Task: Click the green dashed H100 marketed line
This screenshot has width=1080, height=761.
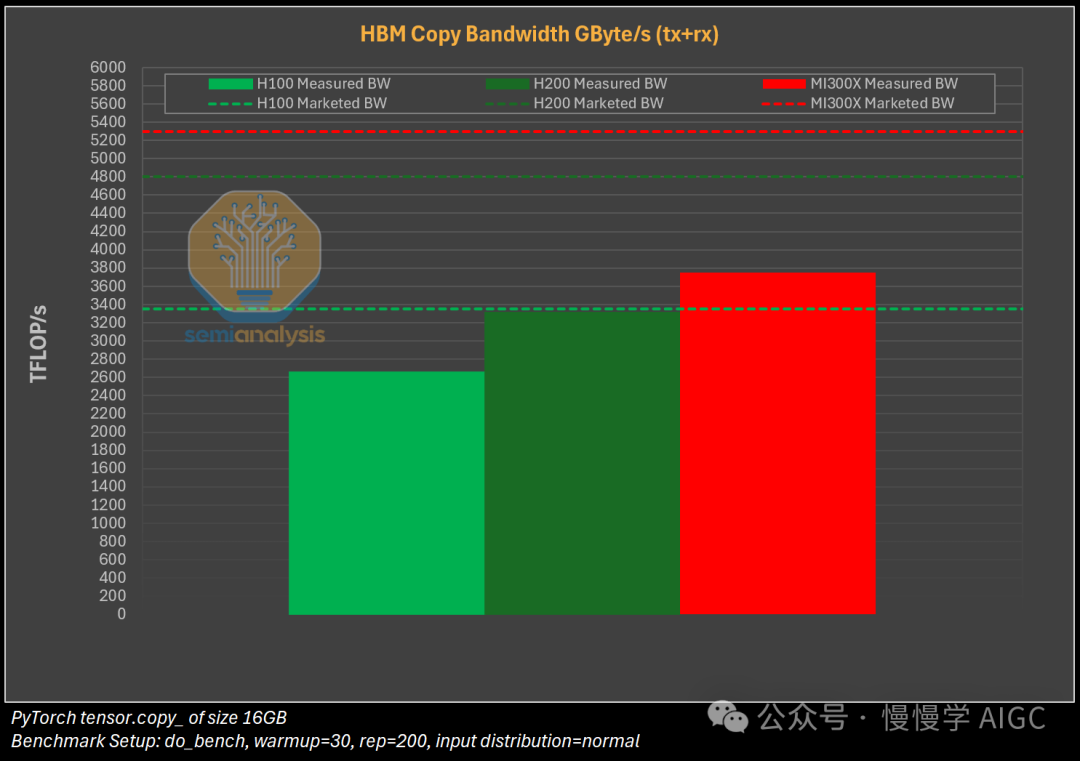Action: point(582,309)
